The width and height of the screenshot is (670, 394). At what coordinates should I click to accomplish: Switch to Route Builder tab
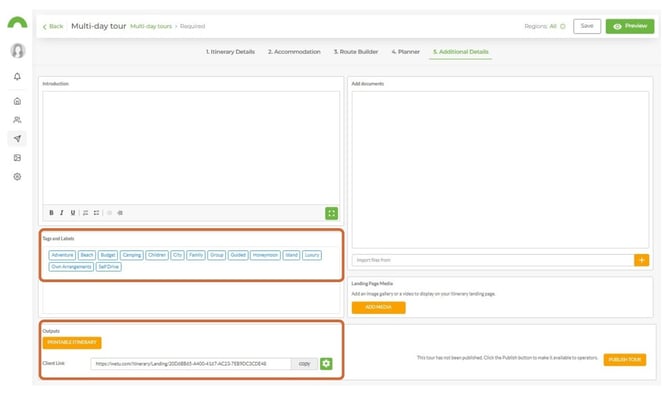coord(356,52)
